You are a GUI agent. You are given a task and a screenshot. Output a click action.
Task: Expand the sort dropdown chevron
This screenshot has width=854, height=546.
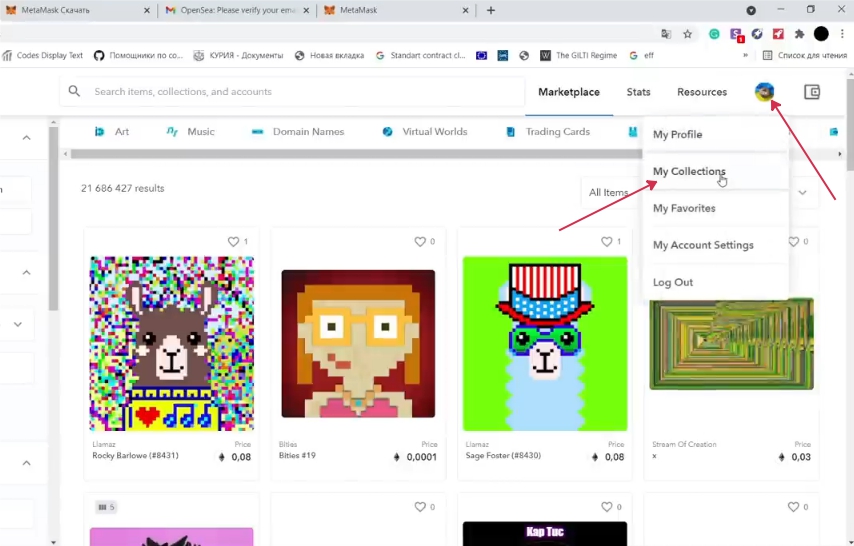[x=802, y=193]
